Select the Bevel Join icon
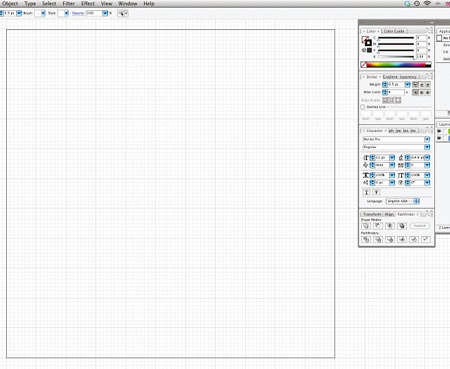Screen dimensions: 450x369 pos(428,92)
